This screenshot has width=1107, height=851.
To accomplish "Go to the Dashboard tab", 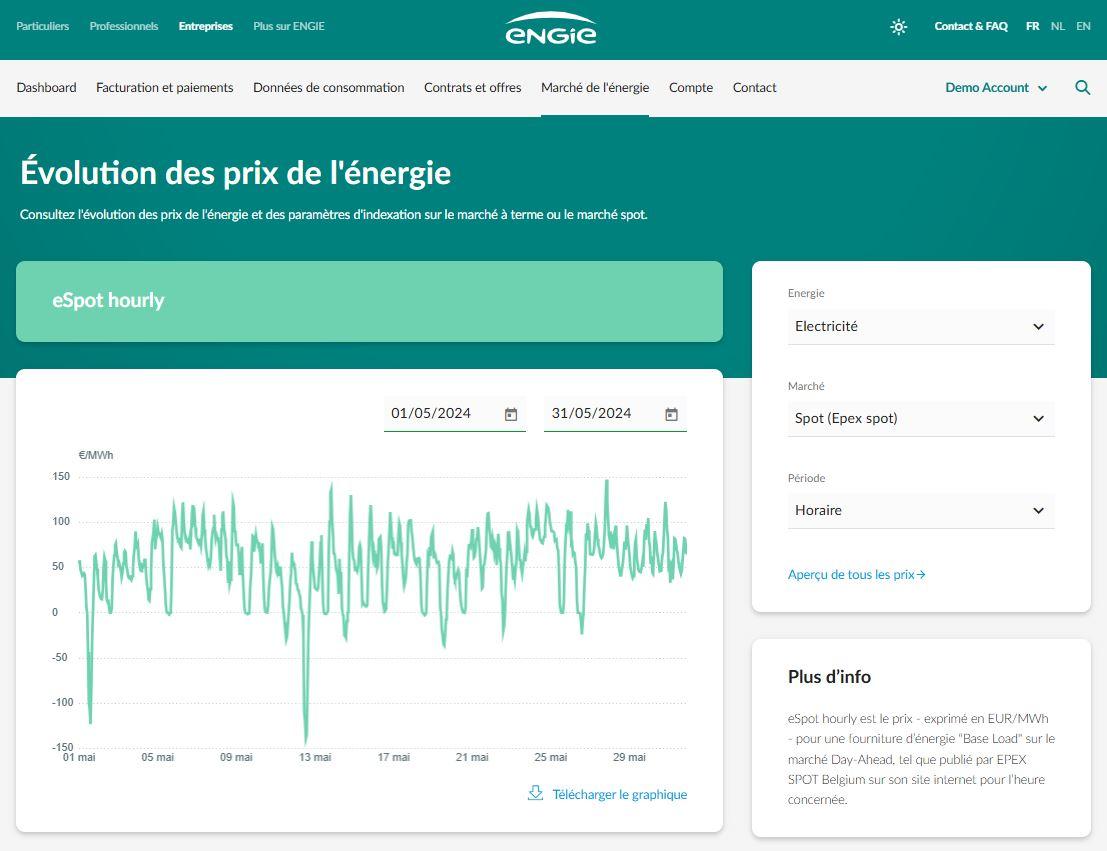I will click(x=47, y=88).
